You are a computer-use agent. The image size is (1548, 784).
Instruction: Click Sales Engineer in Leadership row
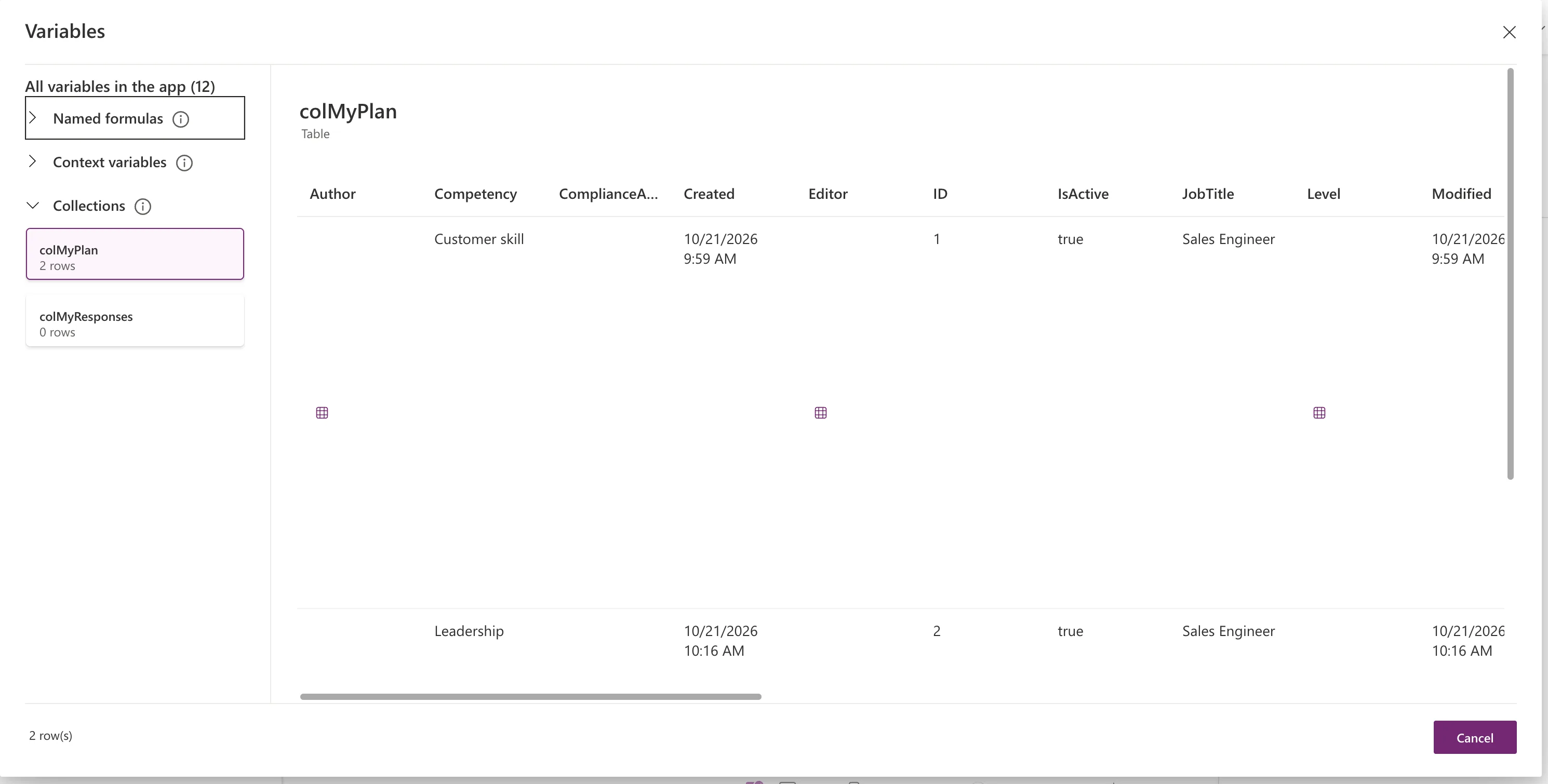pyautogui.click(x=1229, y=631)
